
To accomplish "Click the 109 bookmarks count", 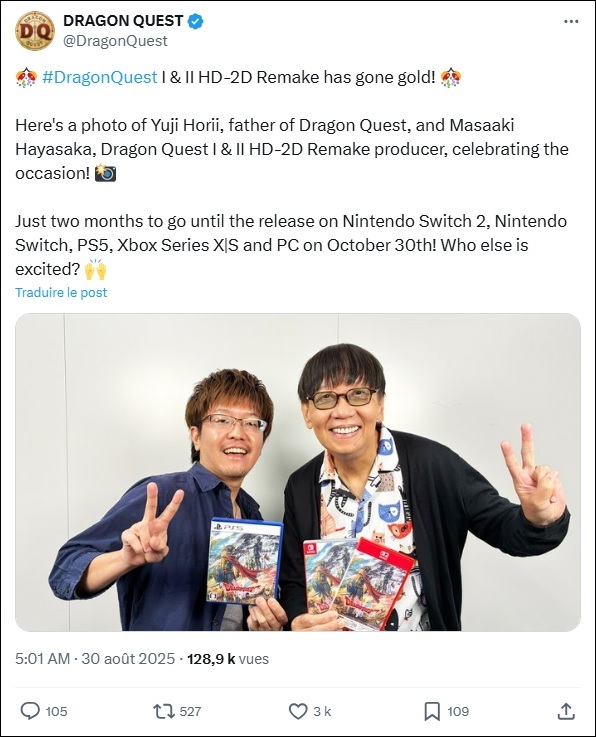I will 458,712.
